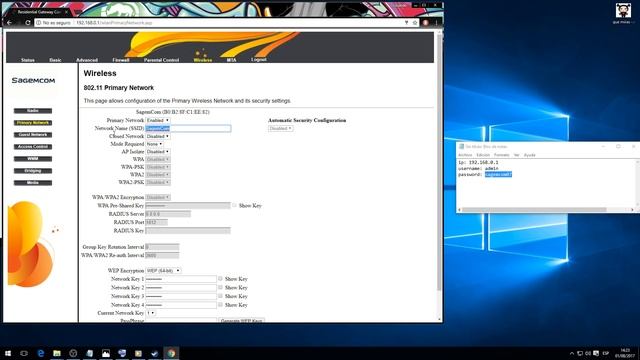Screen dimensions: 640x360
Task: Open the Status tab in router menu
Action: click(x=28, y=60)
